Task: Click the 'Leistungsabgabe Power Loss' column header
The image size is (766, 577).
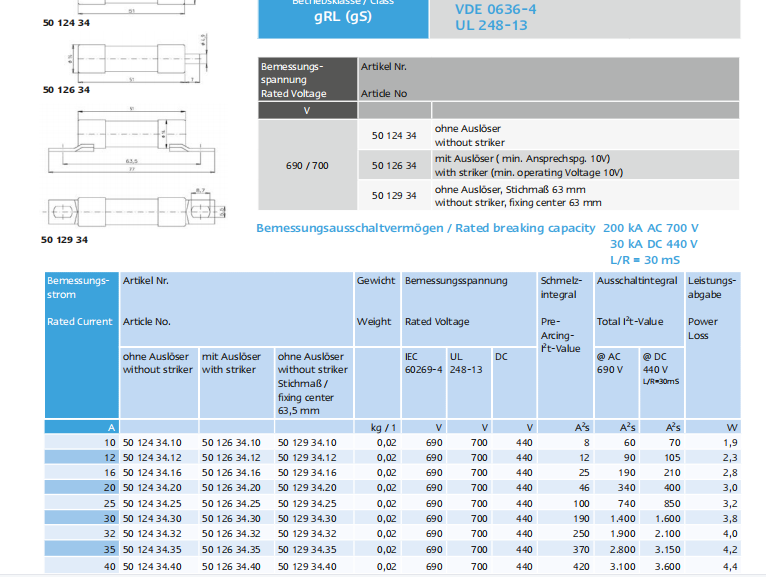Action: 713,345
